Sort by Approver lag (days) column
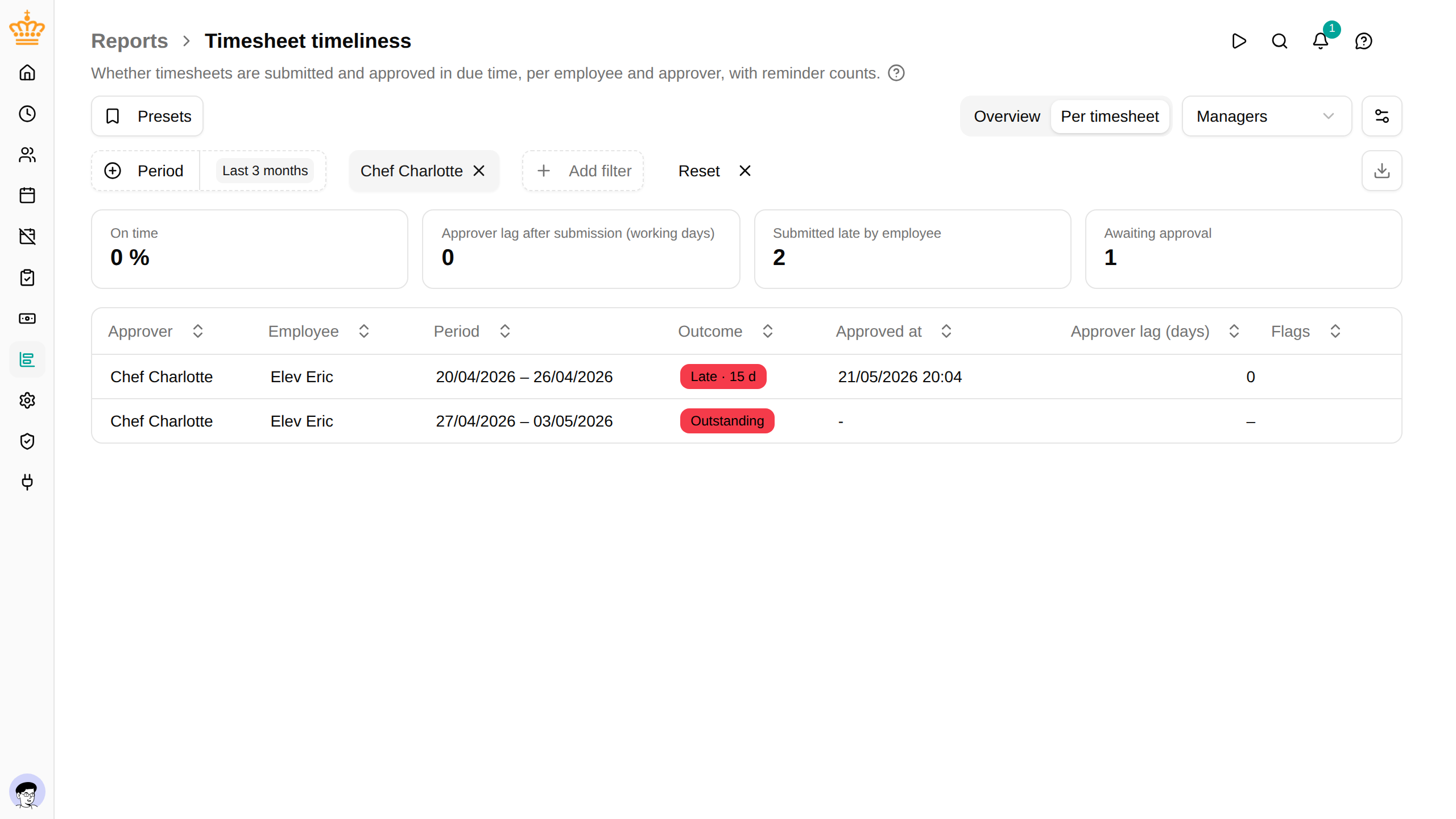 coord(1155,331)
